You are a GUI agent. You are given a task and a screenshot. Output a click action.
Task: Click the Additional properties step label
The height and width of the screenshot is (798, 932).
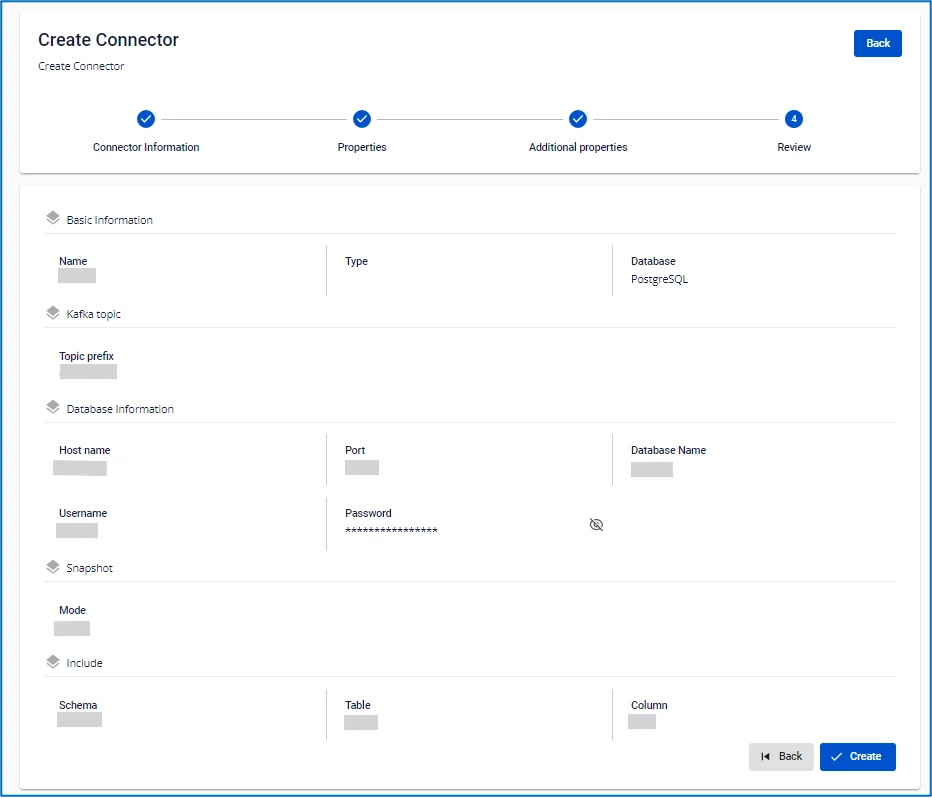pyautogui.click(x=578, y=147)
